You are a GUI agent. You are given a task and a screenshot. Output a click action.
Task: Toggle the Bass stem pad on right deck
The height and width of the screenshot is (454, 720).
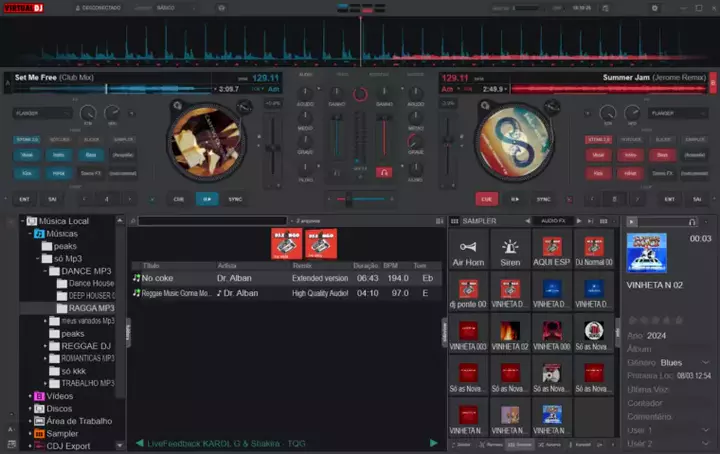click(x=662, y=155)
